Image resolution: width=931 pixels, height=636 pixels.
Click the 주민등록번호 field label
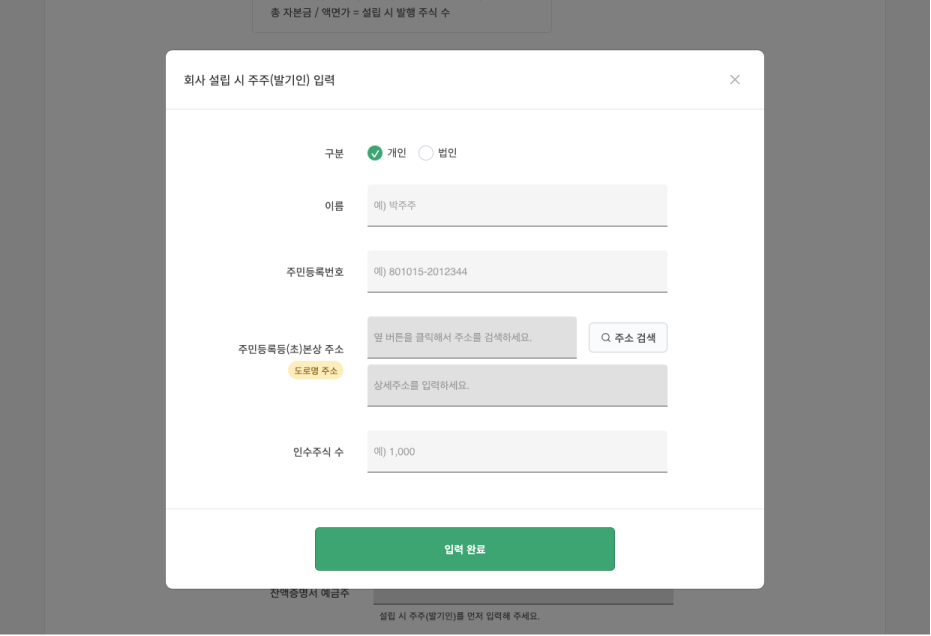pos(315,272)
